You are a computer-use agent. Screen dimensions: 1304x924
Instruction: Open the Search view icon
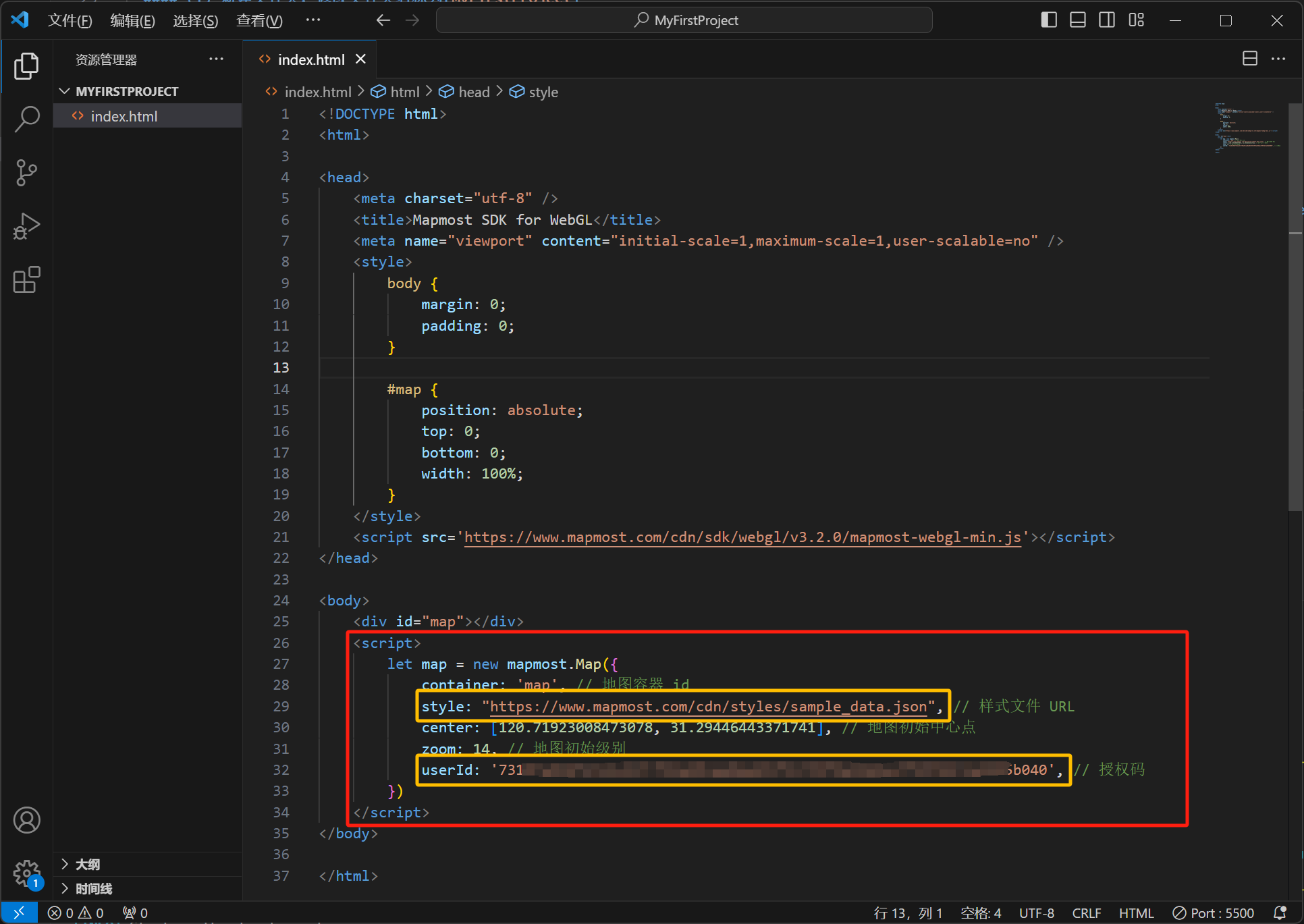(26, 119)
